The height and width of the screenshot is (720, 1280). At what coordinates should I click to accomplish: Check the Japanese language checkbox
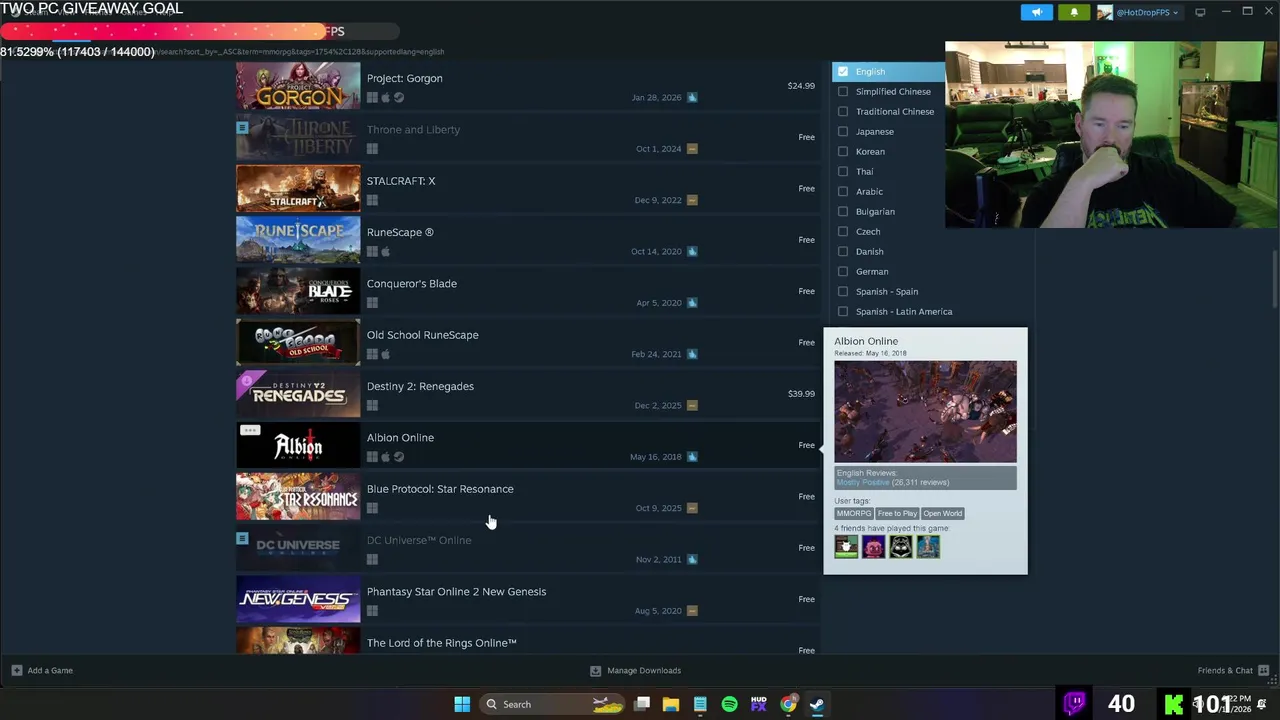tap(843, 131)
